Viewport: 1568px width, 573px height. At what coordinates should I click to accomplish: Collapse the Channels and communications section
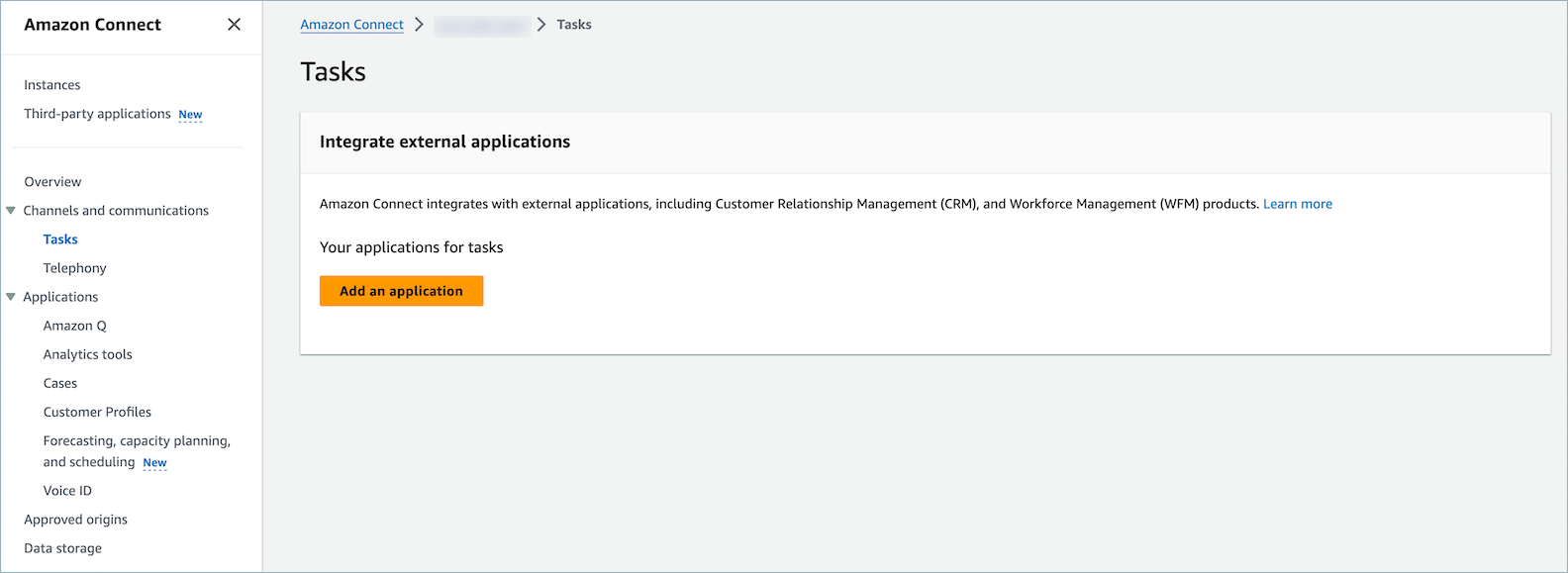coord(11,211)
